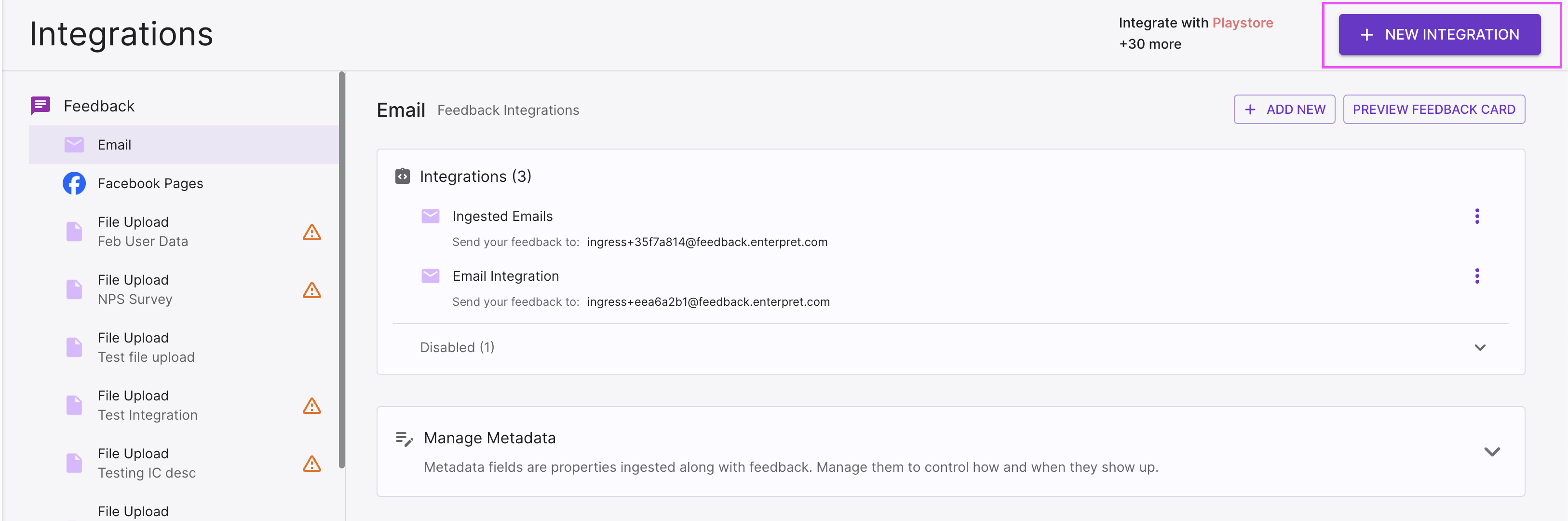Click the Facebook Pages logo icon
The width and height of the screenshot is (1568, 521).
tap(74, 183)
